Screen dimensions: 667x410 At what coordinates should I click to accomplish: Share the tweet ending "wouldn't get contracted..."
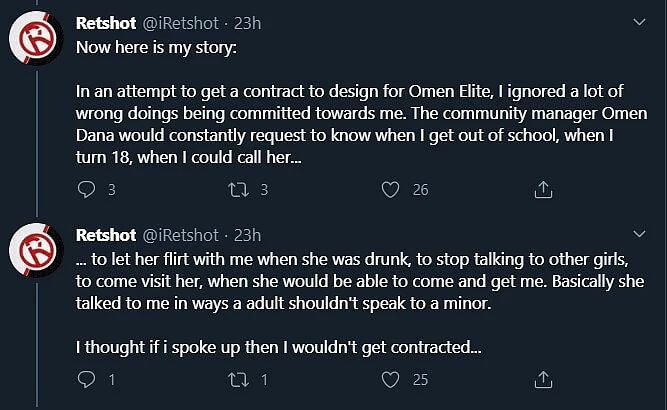pyautogui.click(x=543, y=379)
